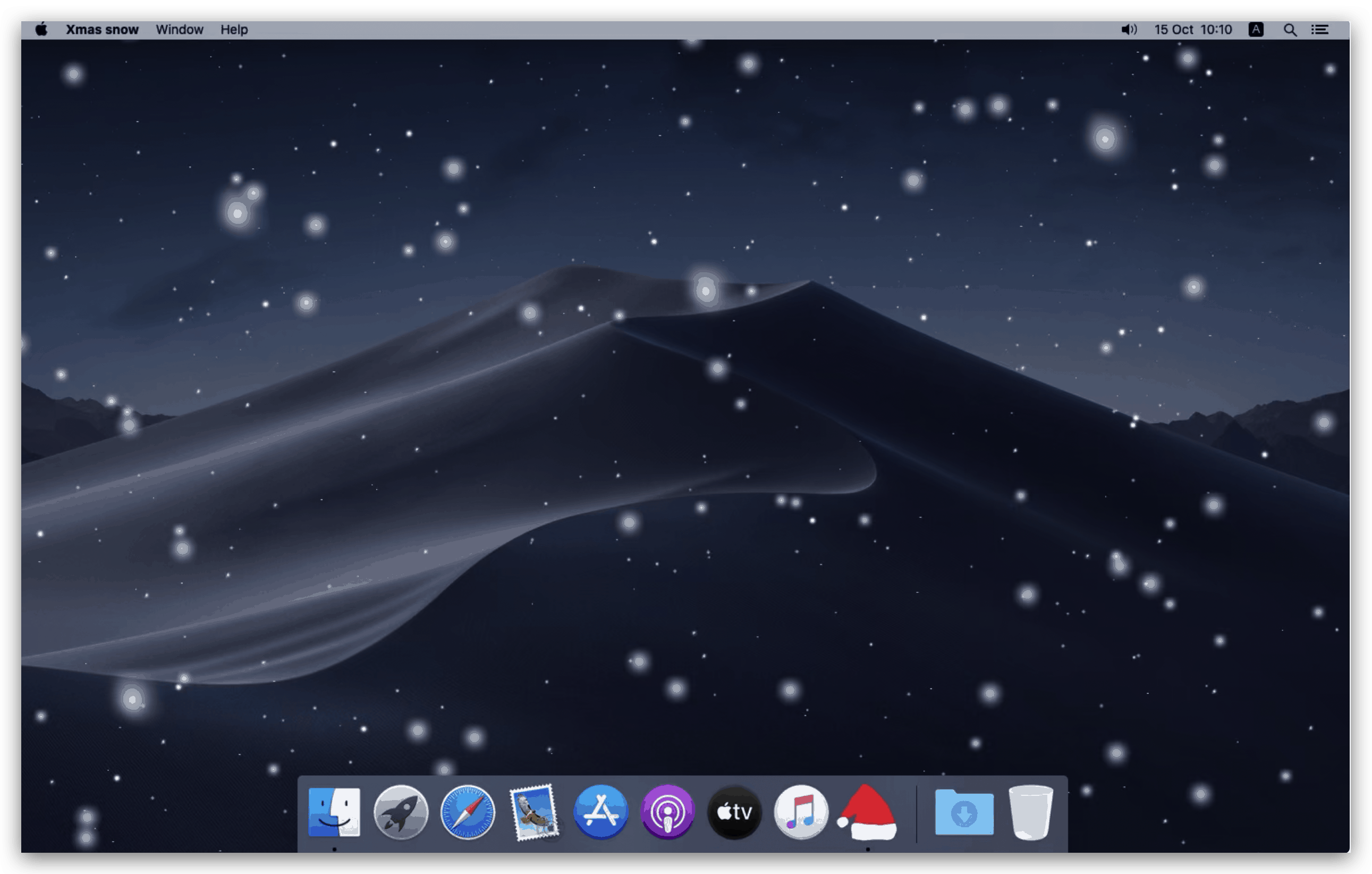Screen dimensions: 1372x874
Task: Open Finder from the Dock
Action: [334, 812]
